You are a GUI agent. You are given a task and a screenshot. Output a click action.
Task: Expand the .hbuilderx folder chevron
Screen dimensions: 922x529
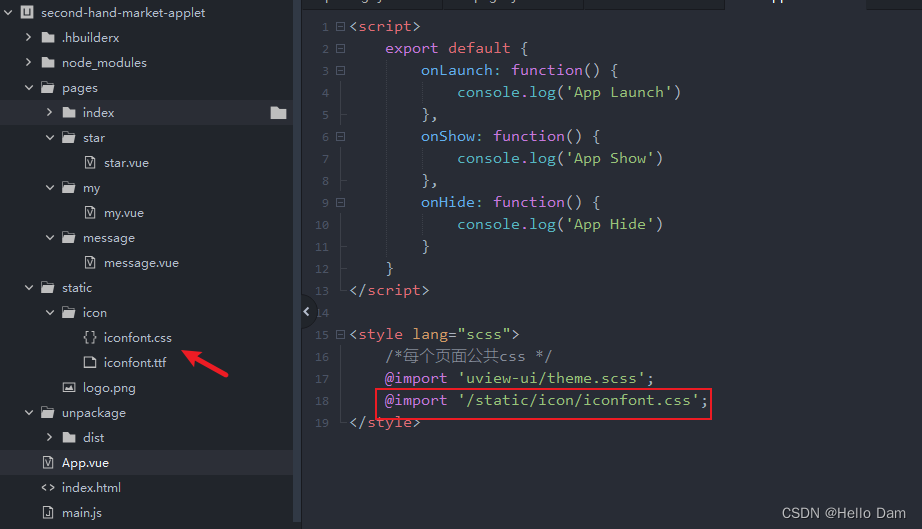(x=28, y=37)
